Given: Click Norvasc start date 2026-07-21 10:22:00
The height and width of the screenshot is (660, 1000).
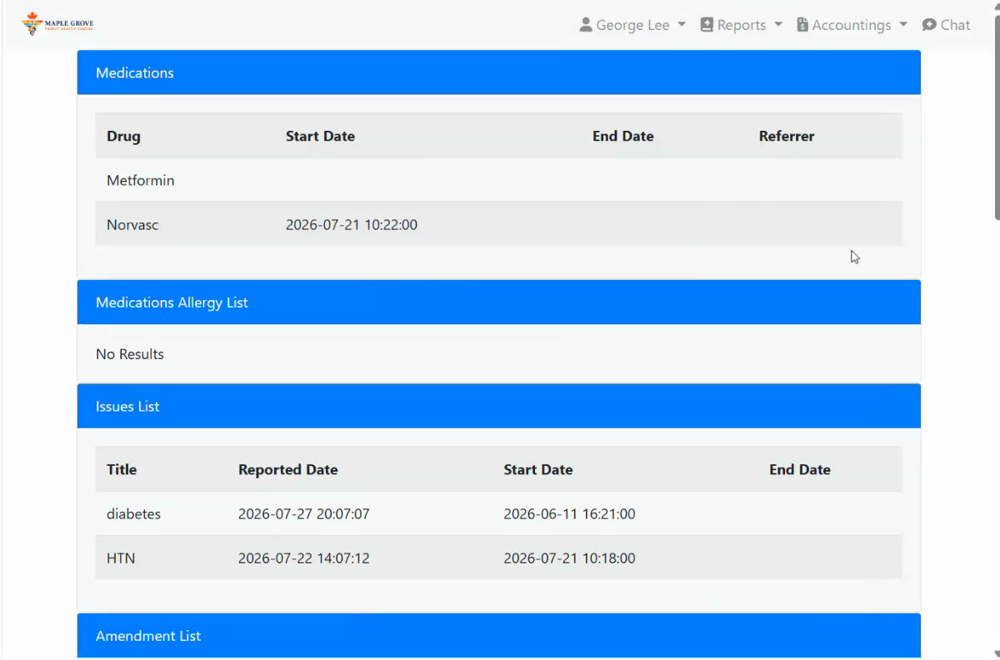Looking at the screenshot, I should click(x=351, y=224).
